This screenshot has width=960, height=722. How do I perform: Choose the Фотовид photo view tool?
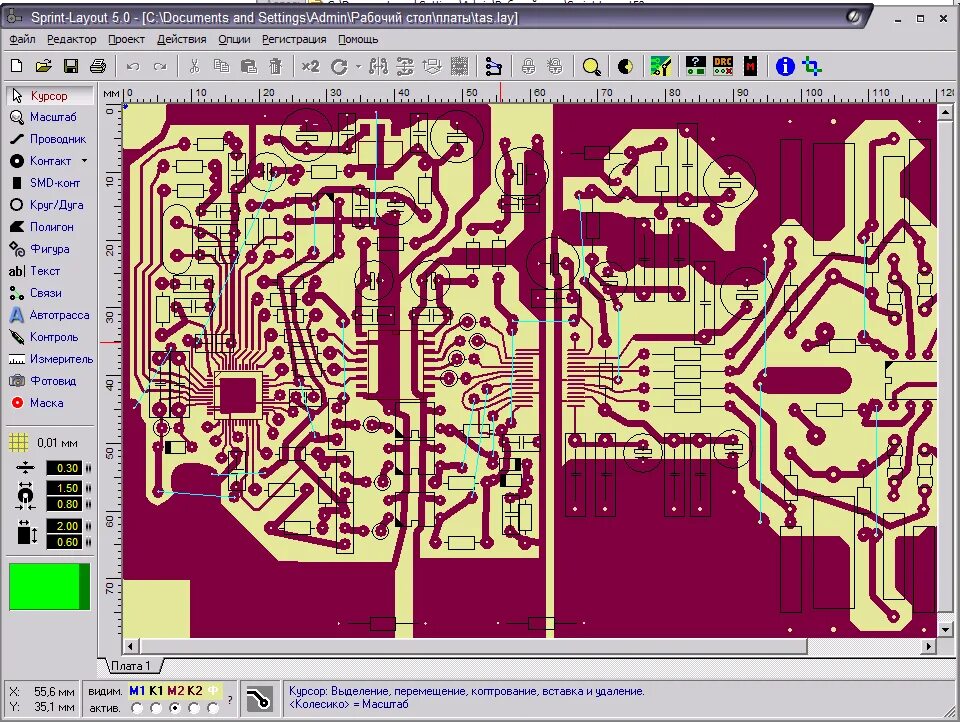click(50, 381)
